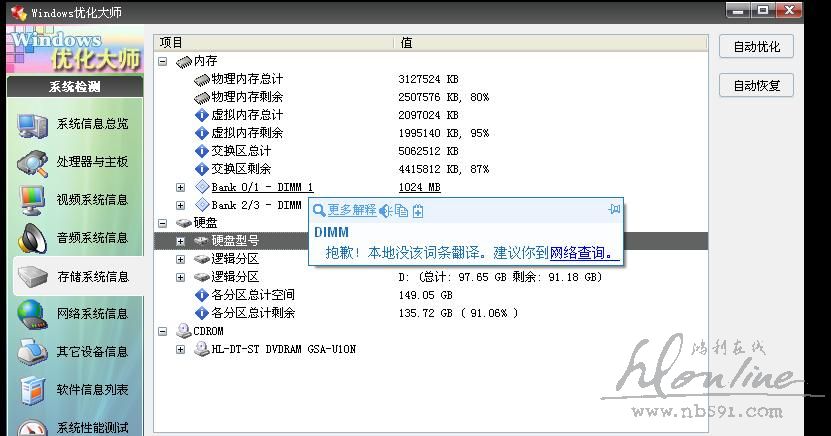Expand the 逻辑分区 D: node
Screen dimensions: 831x436
181,278
